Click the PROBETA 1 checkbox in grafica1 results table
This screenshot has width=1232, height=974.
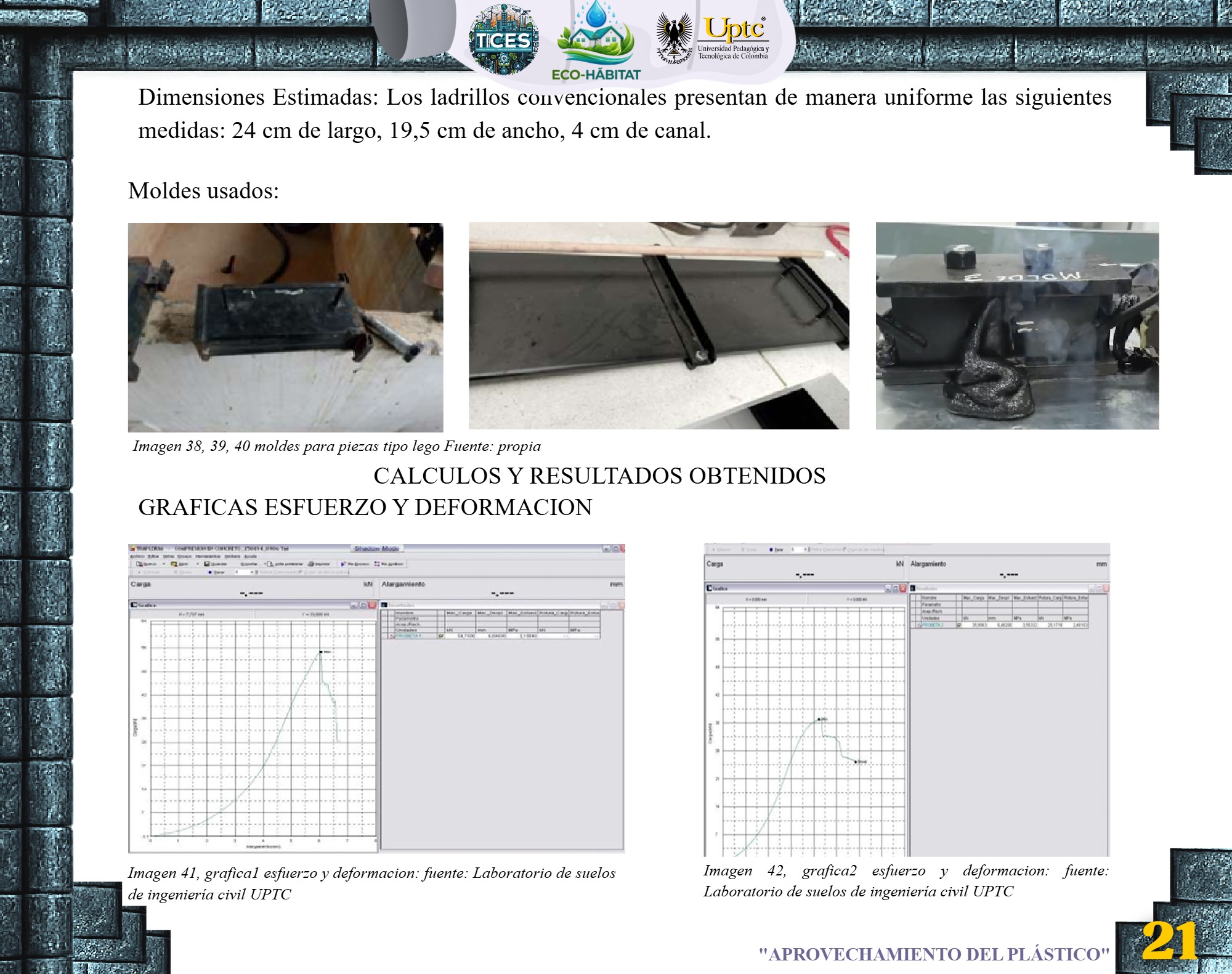(441, 636)
